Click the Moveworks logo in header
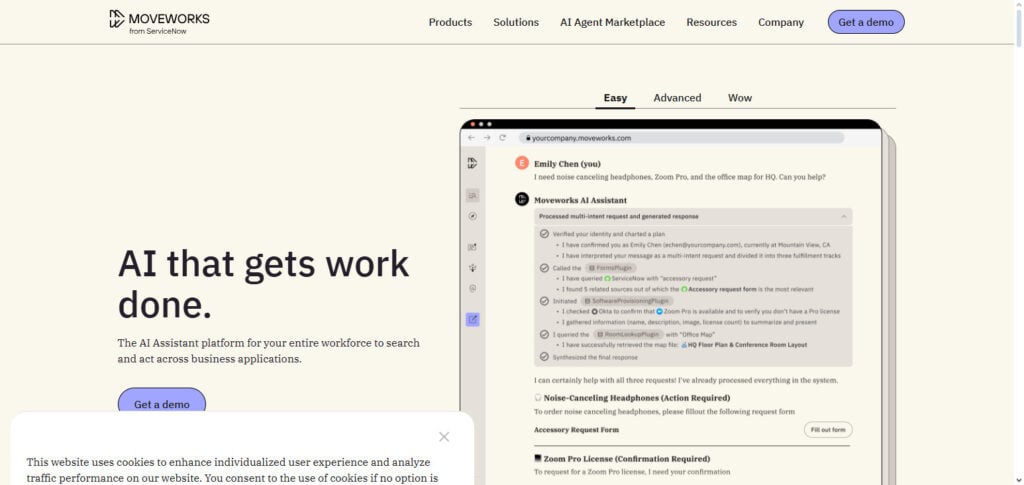This screenshot has height=485, width=1024. click(159, 22)
